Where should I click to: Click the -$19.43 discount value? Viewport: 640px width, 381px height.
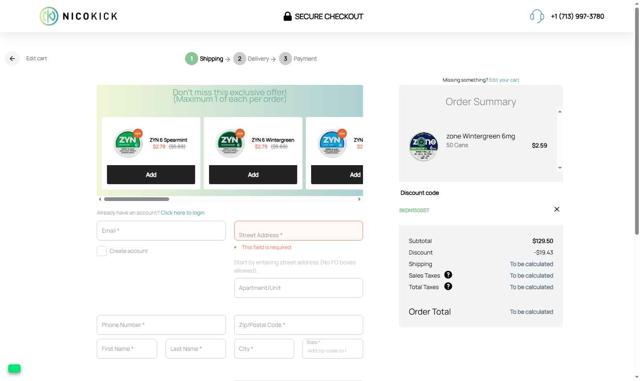[x=543, y=252]
